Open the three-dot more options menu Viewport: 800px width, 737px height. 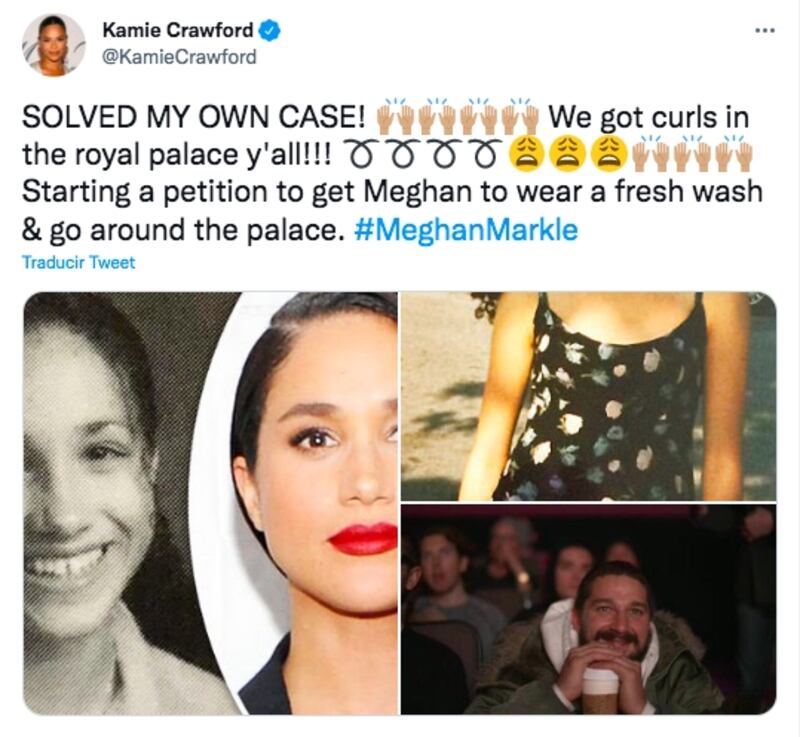765,31
